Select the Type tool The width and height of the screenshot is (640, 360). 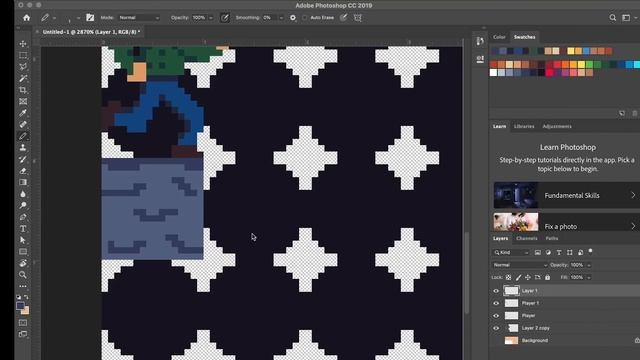point(23,229)
